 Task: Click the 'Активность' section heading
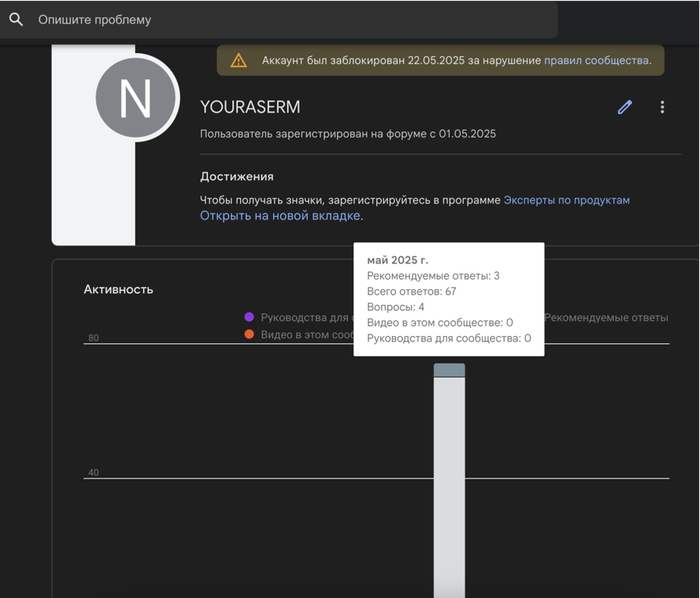pyautogui.click(x=118, y=289)
